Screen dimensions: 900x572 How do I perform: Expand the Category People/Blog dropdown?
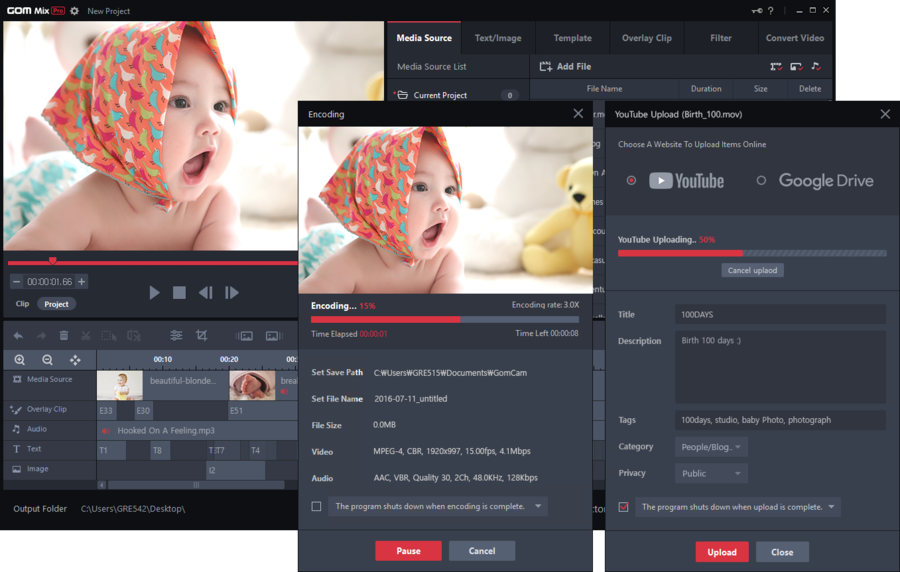(x=710, y=447)
